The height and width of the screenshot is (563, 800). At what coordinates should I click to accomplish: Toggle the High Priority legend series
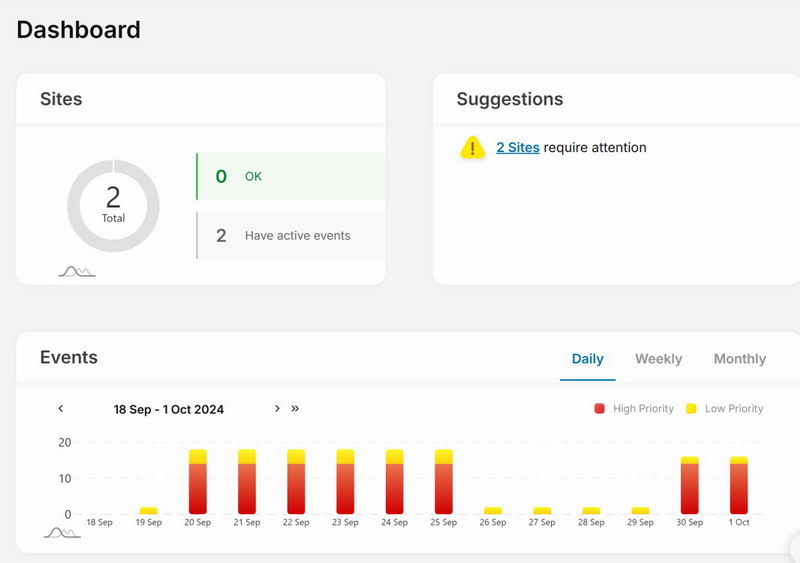(634, 409)
